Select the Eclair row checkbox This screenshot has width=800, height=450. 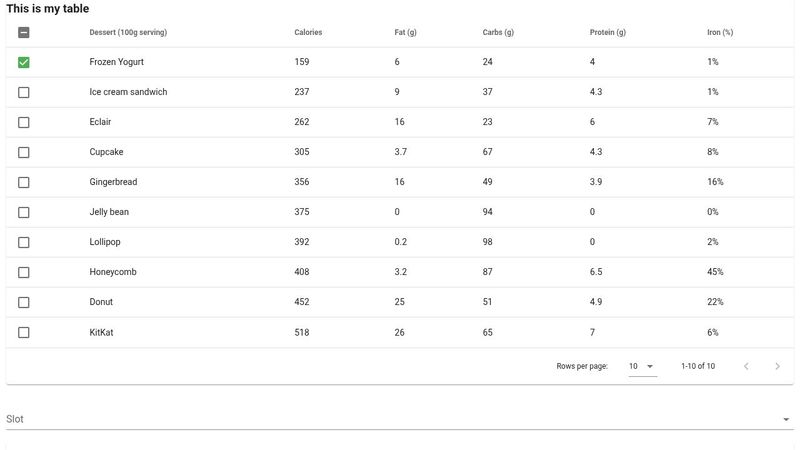(x=24, y=122)
